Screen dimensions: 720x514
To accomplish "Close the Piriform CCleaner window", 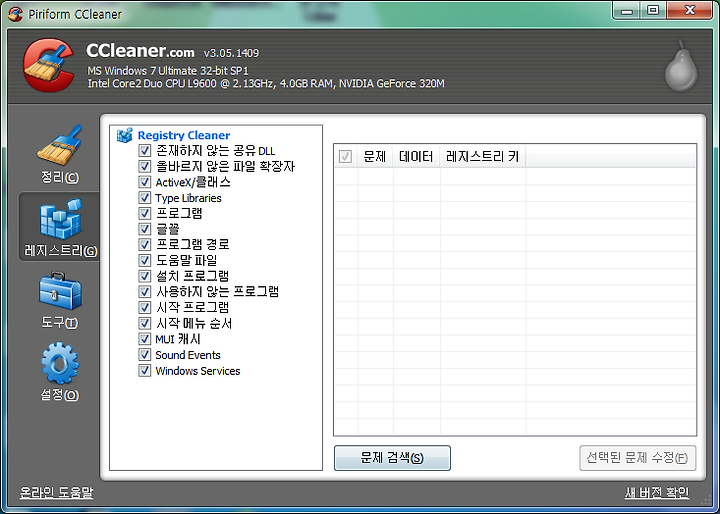I will 690,11.
